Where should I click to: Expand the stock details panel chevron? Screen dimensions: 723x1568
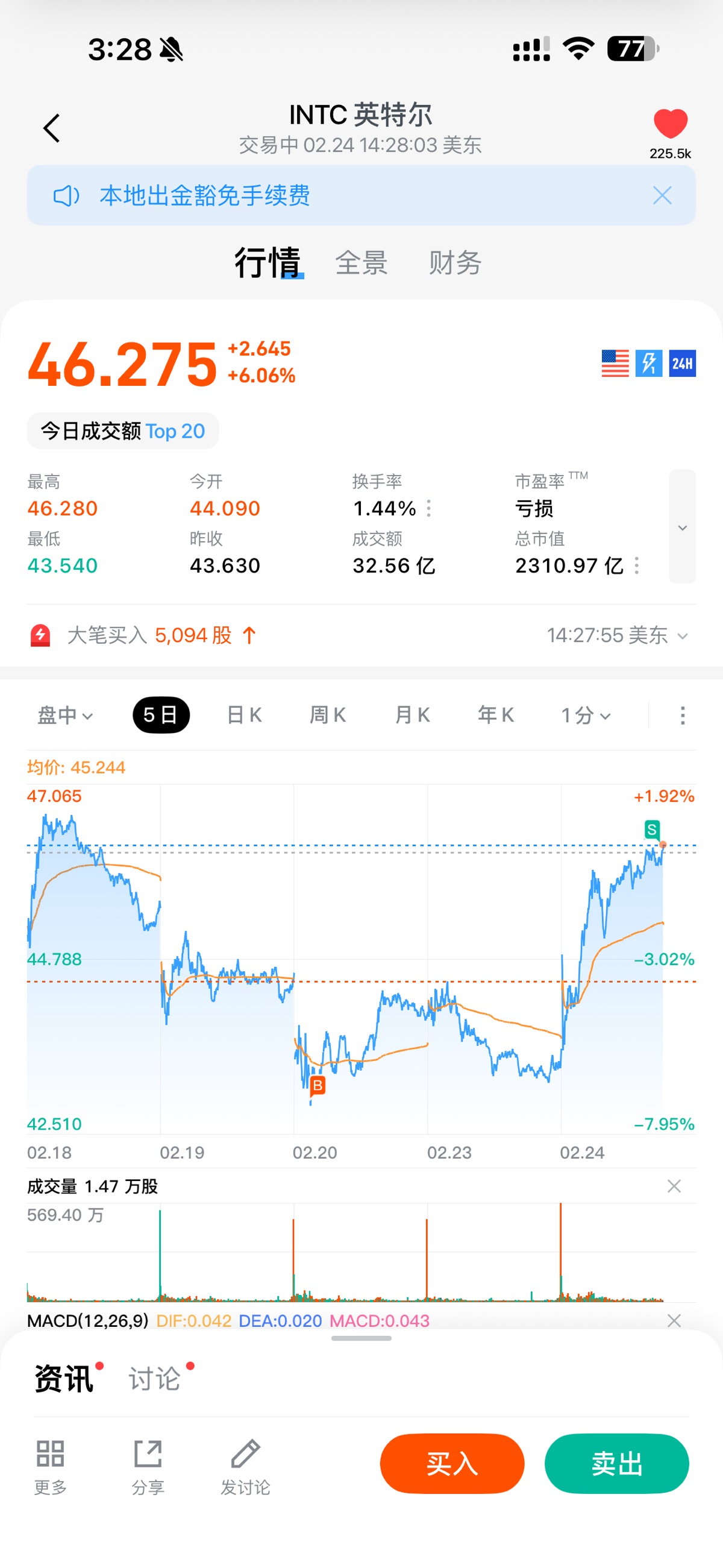pos(682,527)
